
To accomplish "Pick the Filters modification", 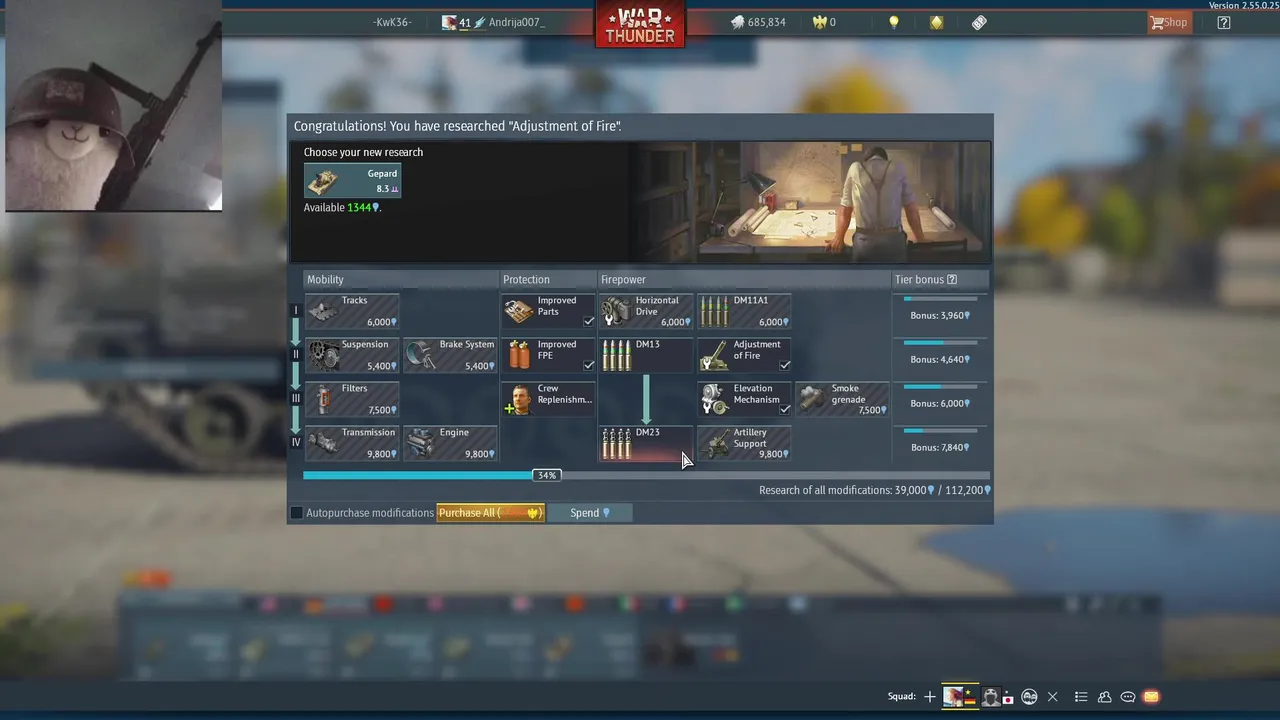I will (352, 399).
